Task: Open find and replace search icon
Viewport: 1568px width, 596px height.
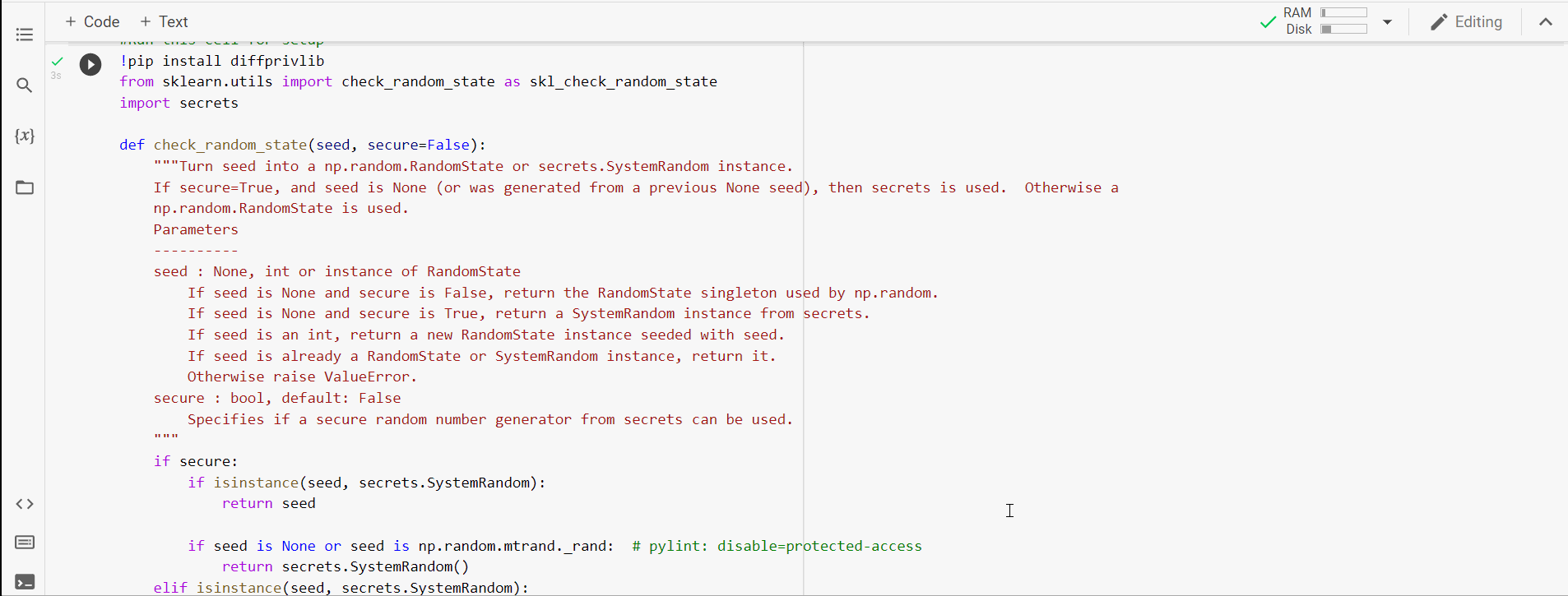Action: click(x=25, y=85)
